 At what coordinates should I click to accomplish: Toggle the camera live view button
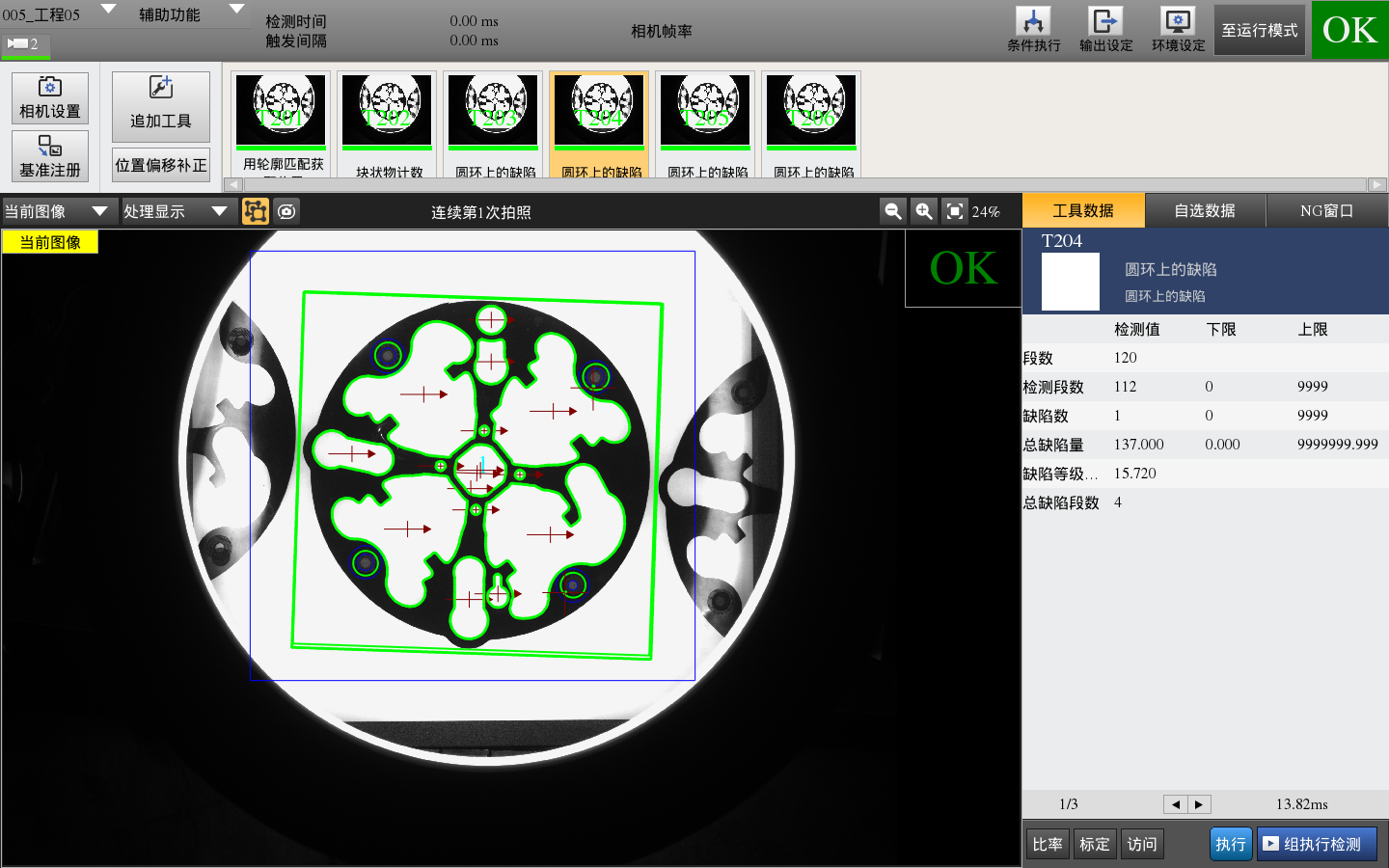286,211
